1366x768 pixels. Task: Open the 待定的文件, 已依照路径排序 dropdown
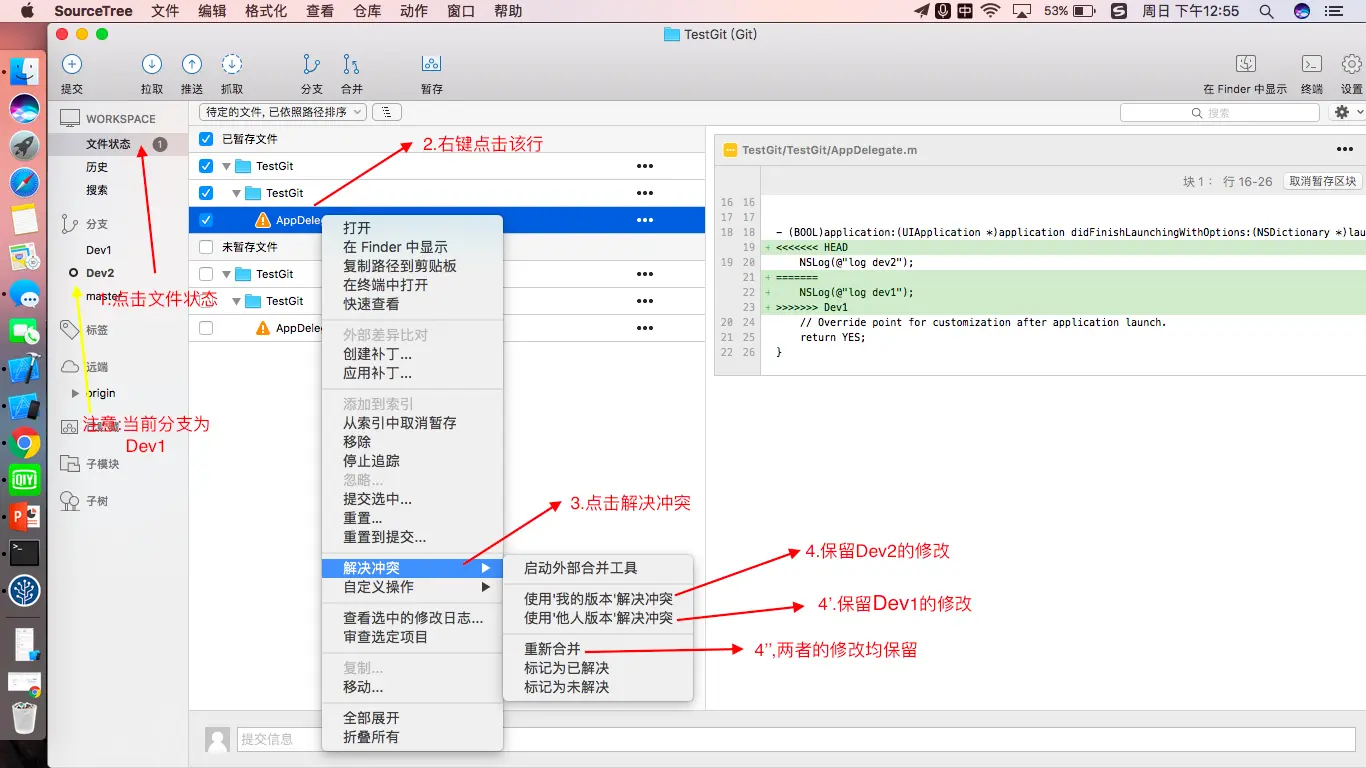click(x=284, y=112)
